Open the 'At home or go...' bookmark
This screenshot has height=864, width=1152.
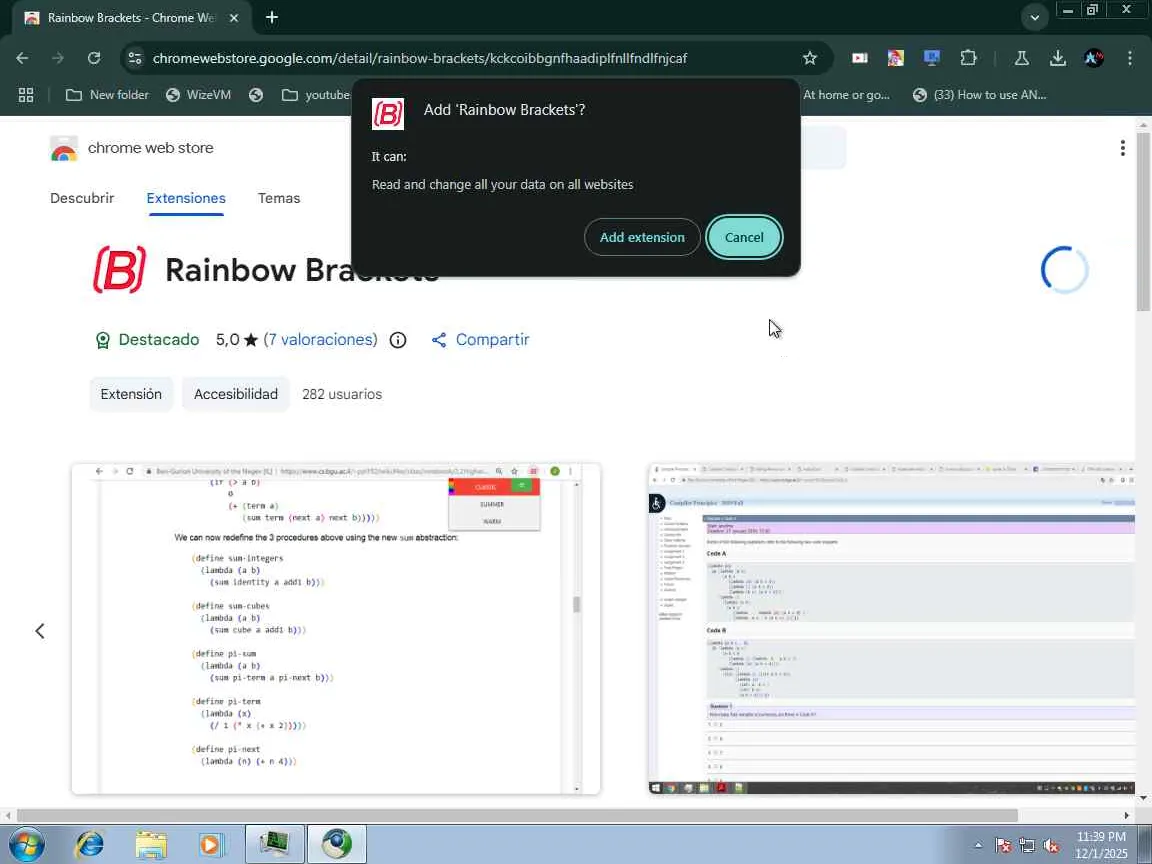[846, 95]
